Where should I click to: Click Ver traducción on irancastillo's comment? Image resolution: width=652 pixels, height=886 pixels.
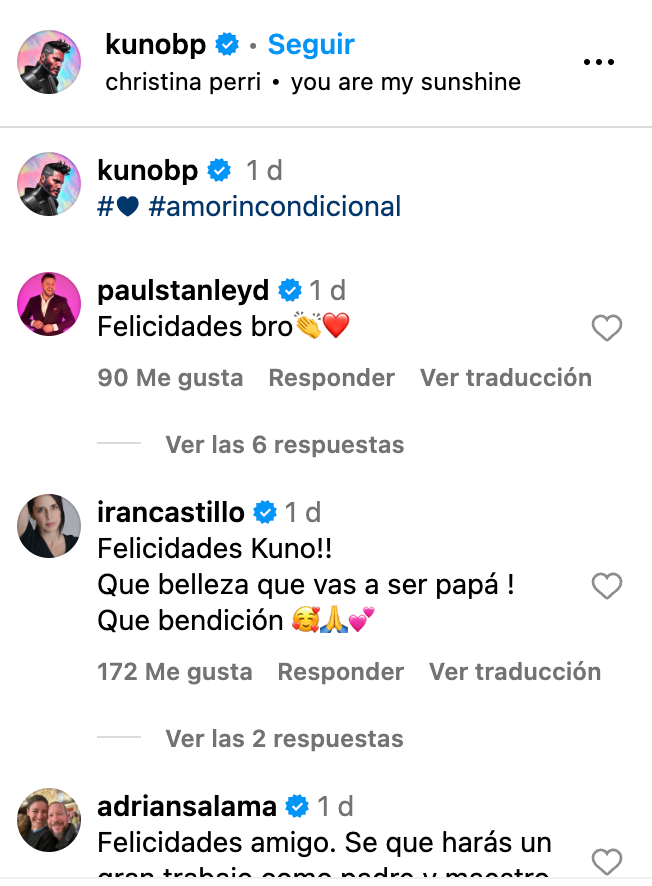click(515, 672)
